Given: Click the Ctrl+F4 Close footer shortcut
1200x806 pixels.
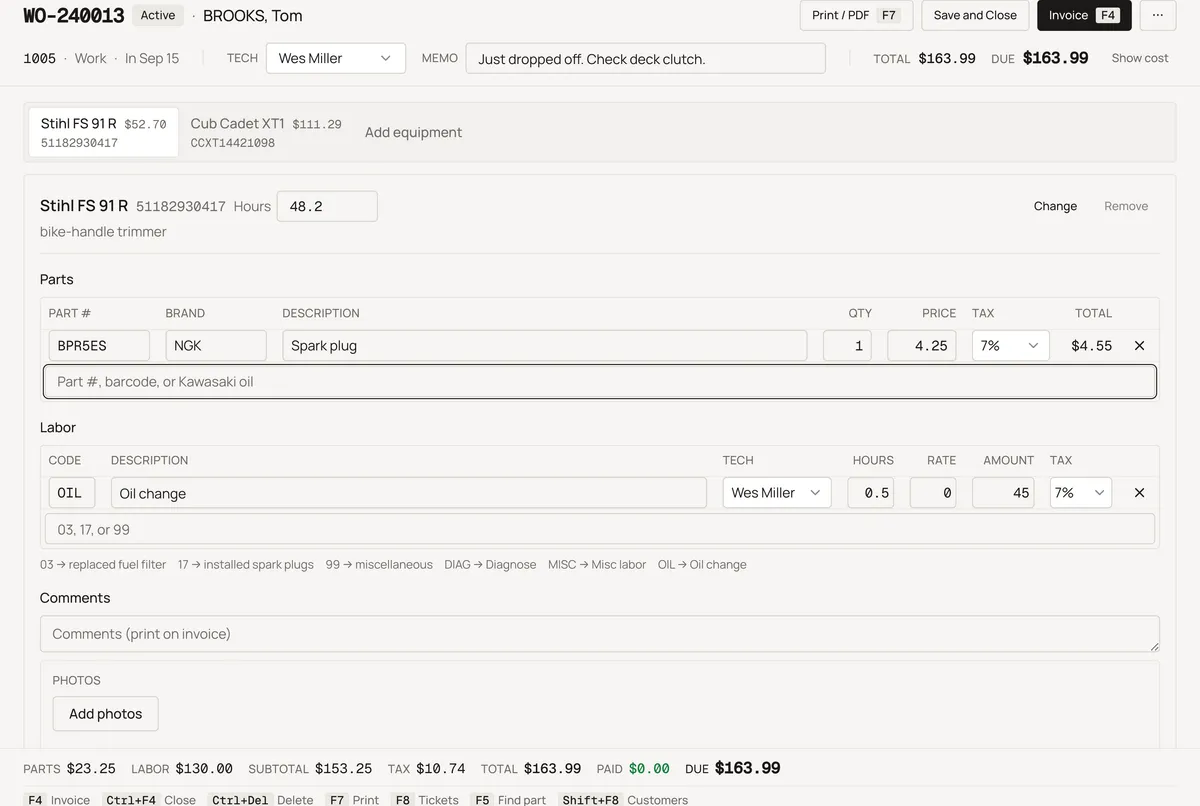Looking at the screenshot, I should 149,800.
